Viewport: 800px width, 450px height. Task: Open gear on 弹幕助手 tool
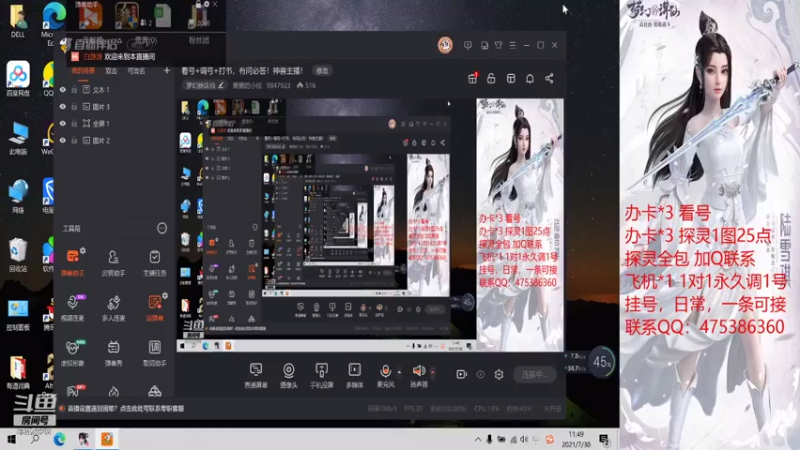pos(83,251)
